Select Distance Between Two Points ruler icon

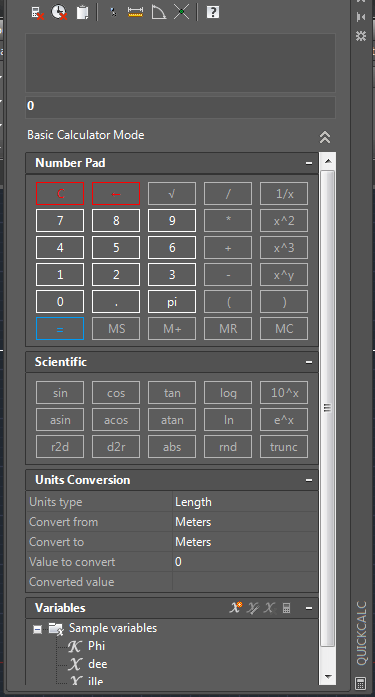click(x=136, y=12)
